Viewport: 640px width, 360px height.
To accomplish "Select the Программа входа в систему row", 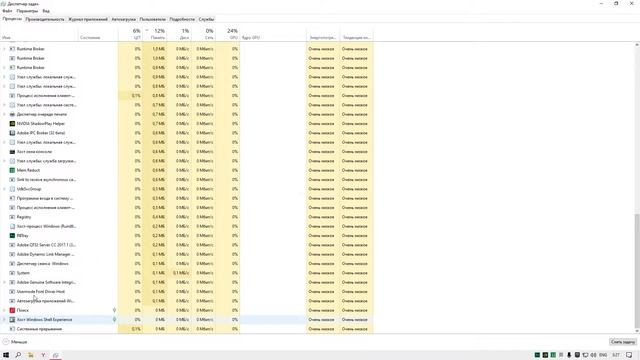I will coord(187,198).
